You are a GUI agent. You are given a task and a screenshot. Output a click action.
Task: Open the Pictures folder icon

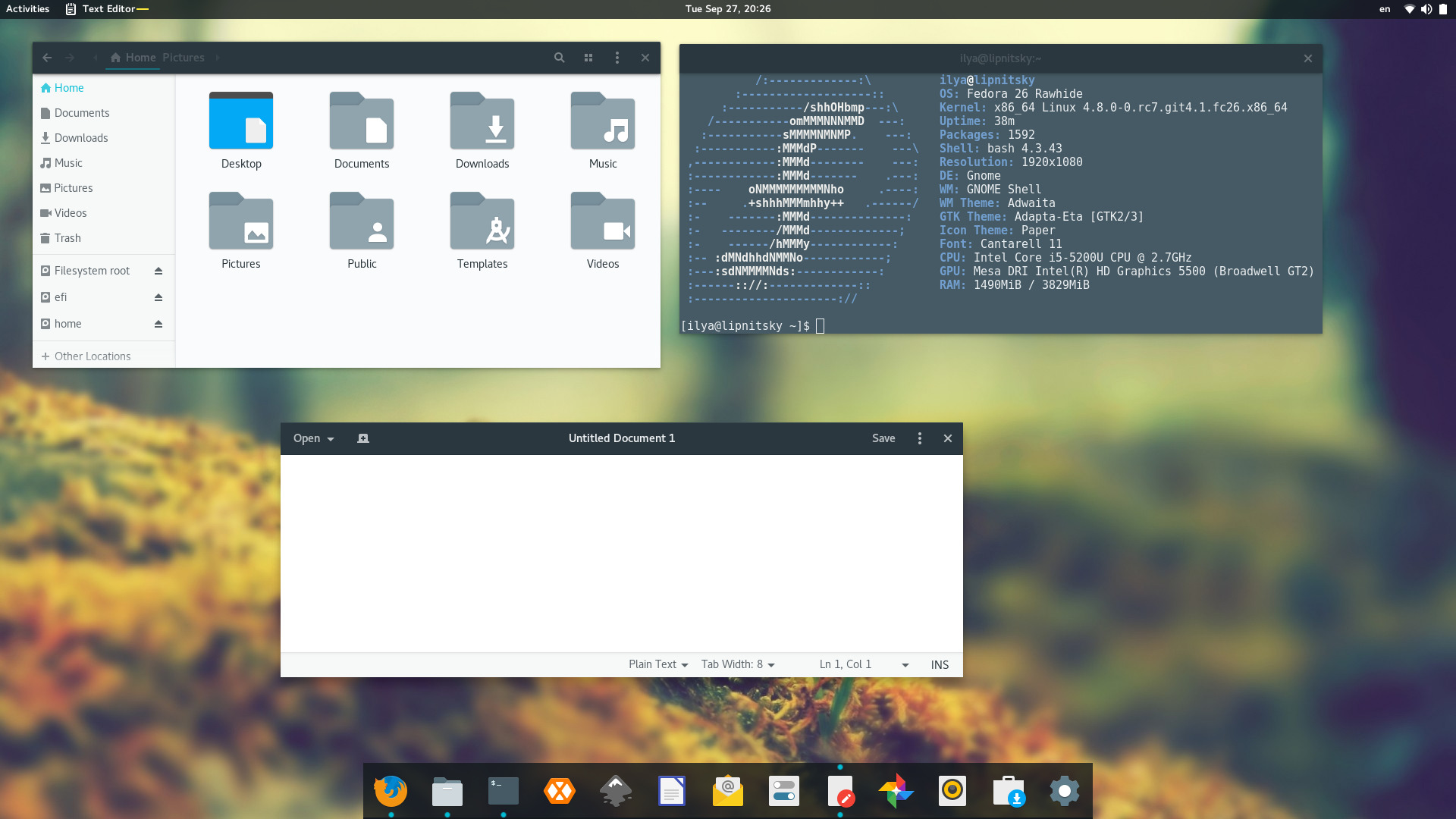[x=241, y=221]
